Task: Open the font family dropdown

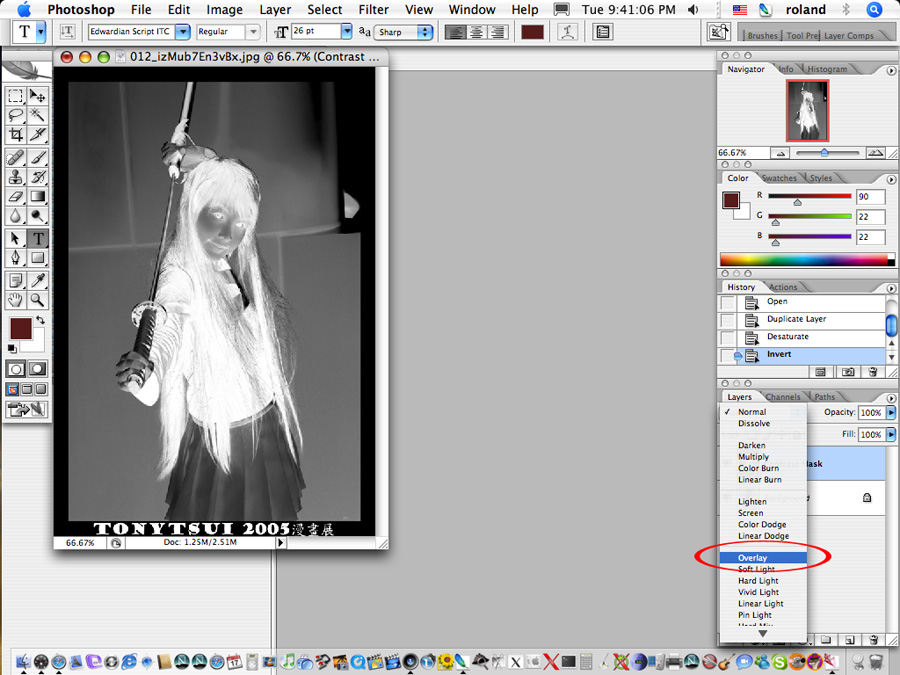Action: [x=182, y=32]
